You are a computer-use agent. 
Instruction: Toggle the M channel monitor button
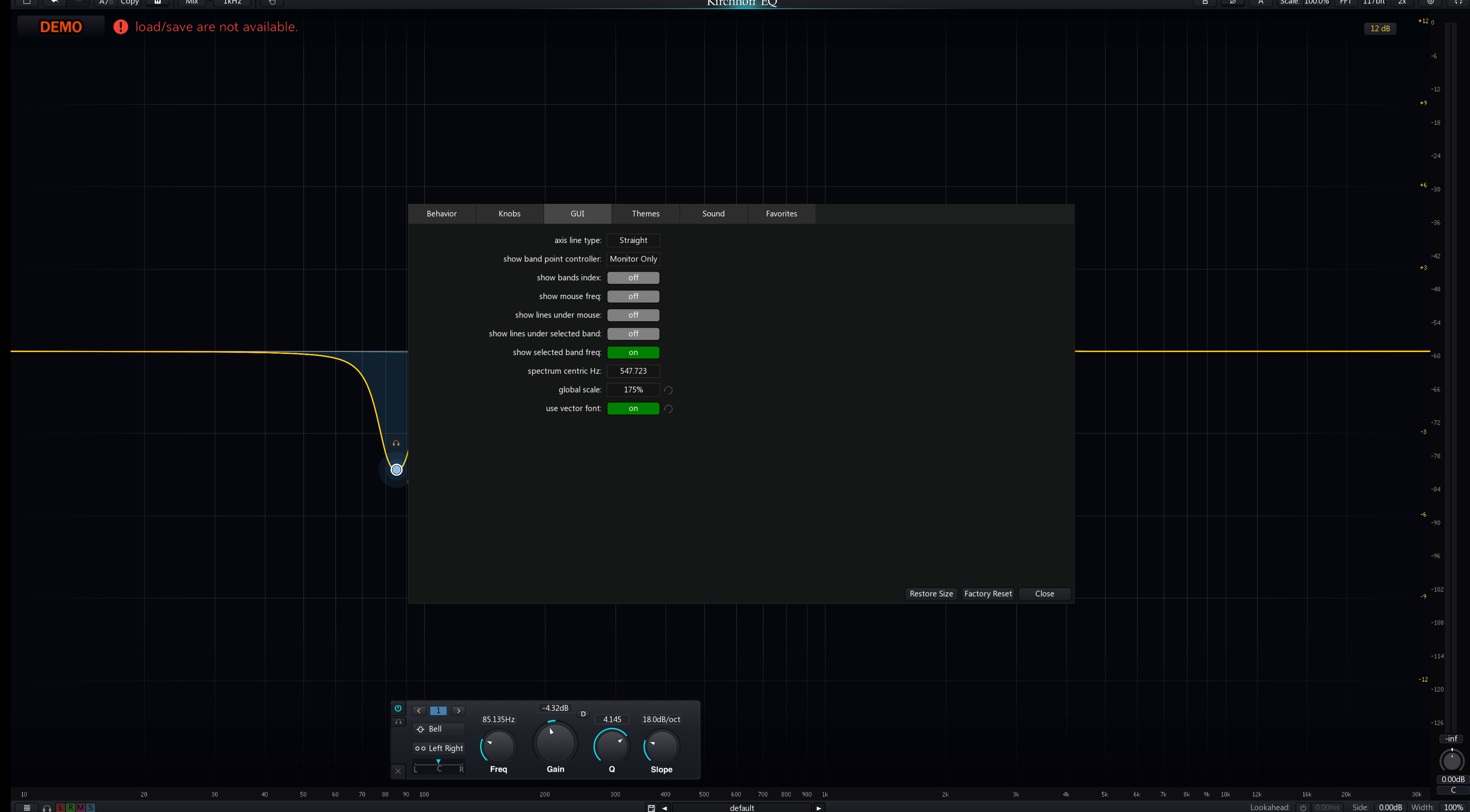80,807
